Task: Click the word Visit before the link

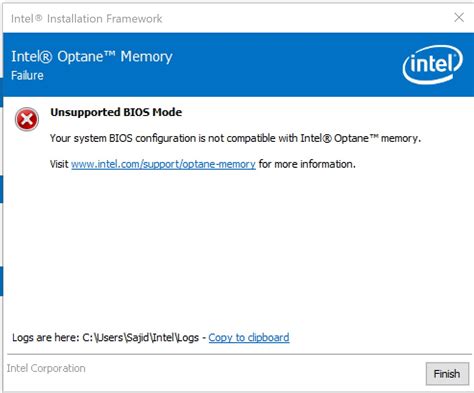Action: pos(59,164)
